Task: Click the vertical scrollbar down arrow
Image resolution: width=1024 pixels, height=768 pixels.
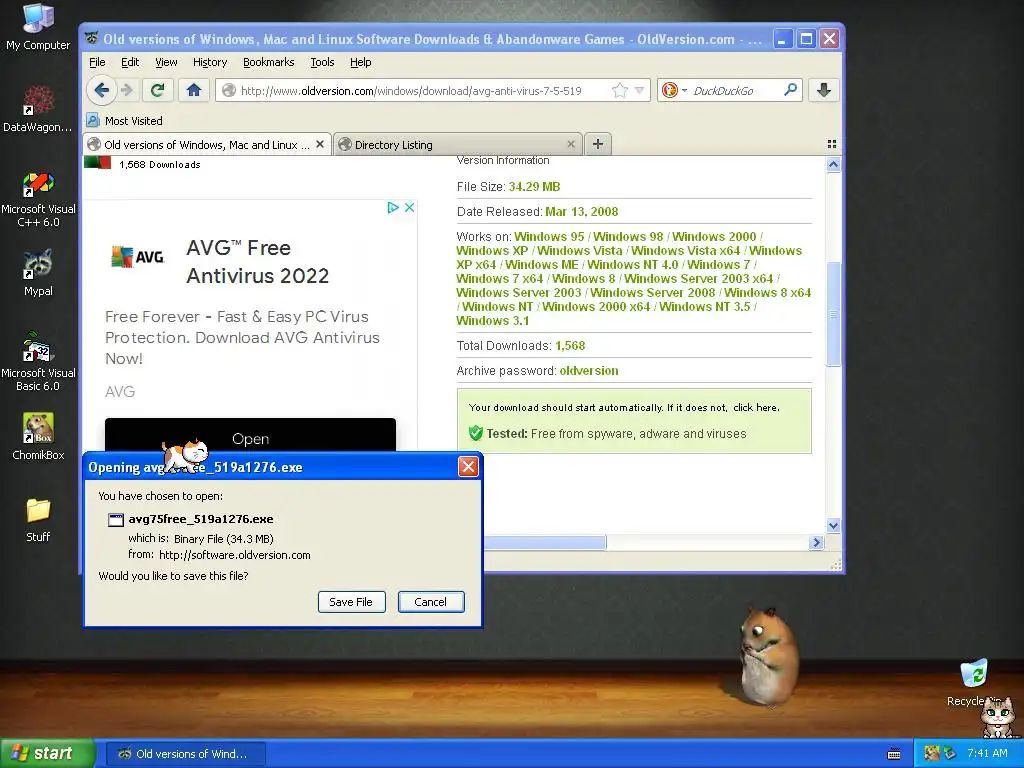Action: (x=833, y=525)
